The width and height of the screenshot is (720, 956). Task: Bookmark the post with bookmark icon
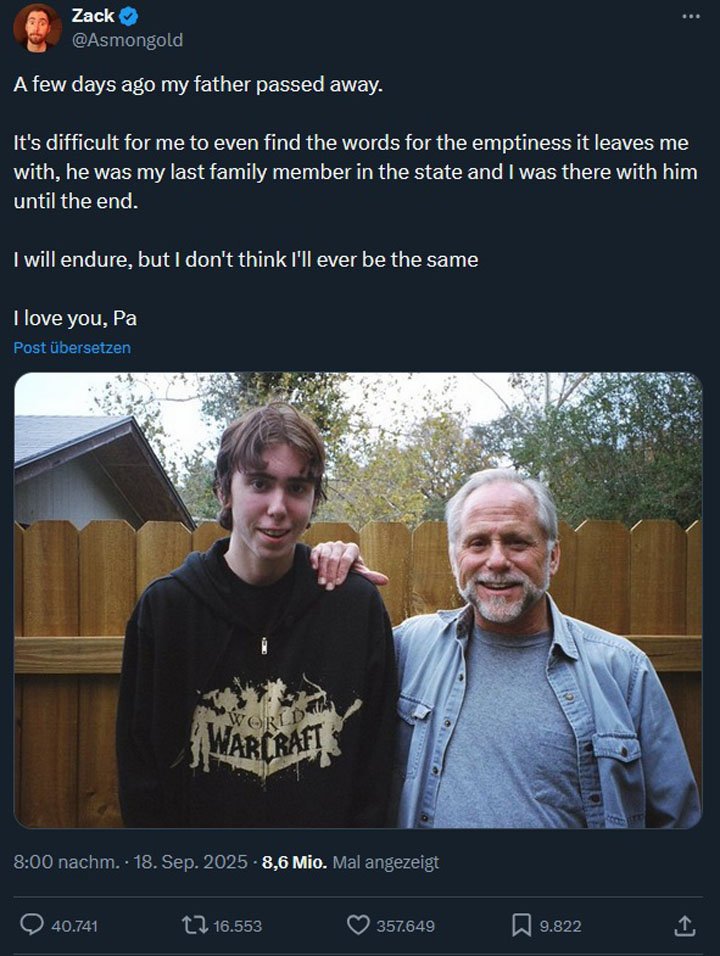521,925
